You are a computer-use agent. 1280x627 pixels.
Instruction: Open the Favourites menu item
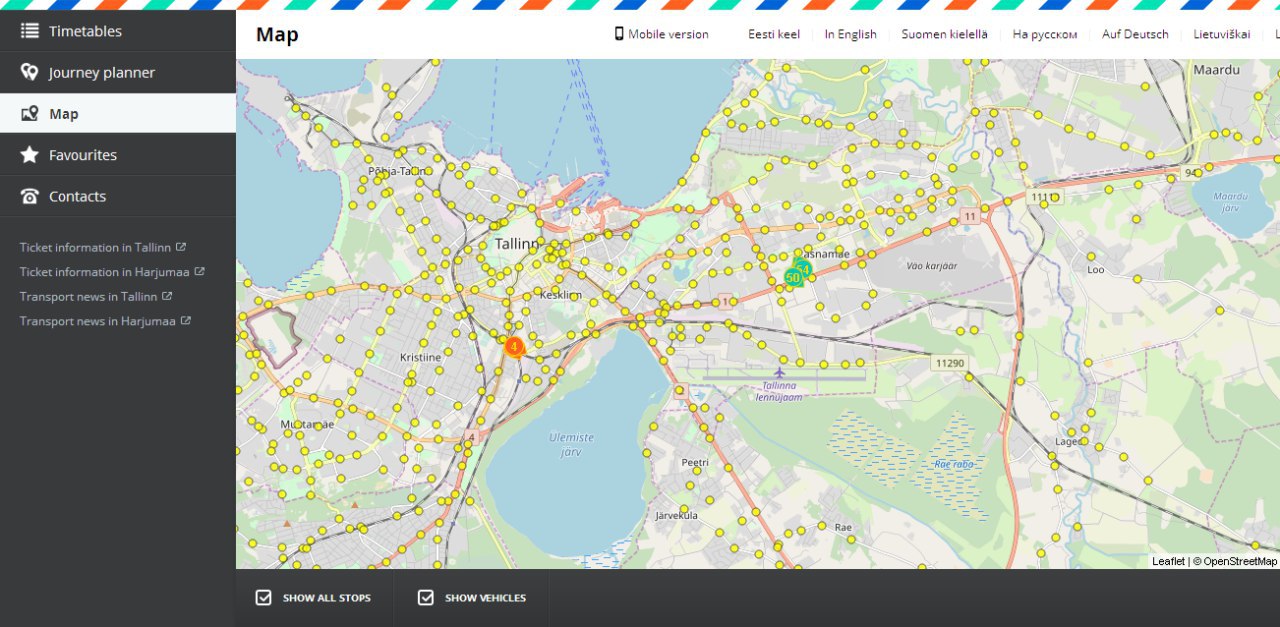[x=118, y=155]
